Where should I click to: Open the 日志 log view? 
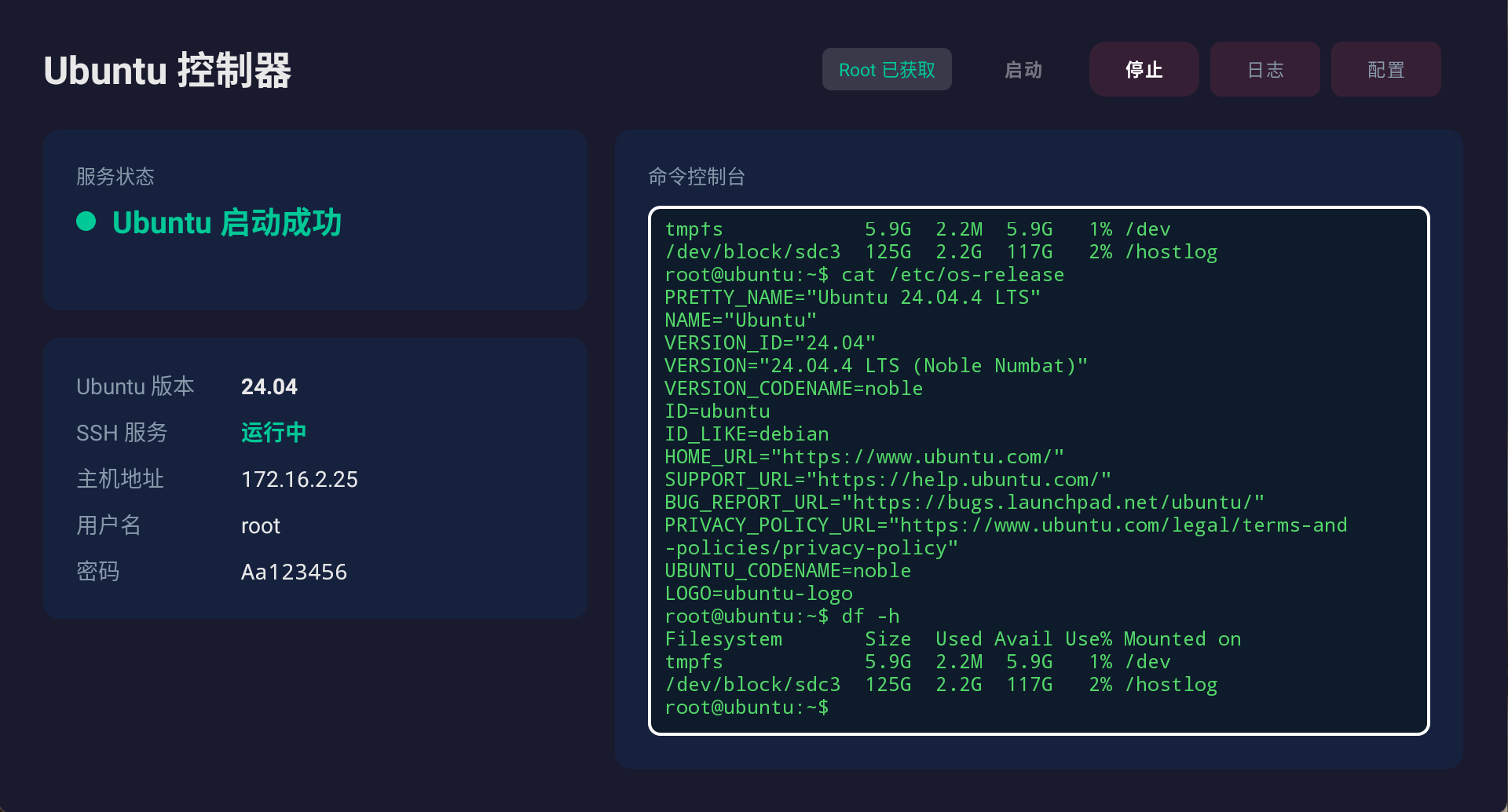click(x=1265, y=69)
